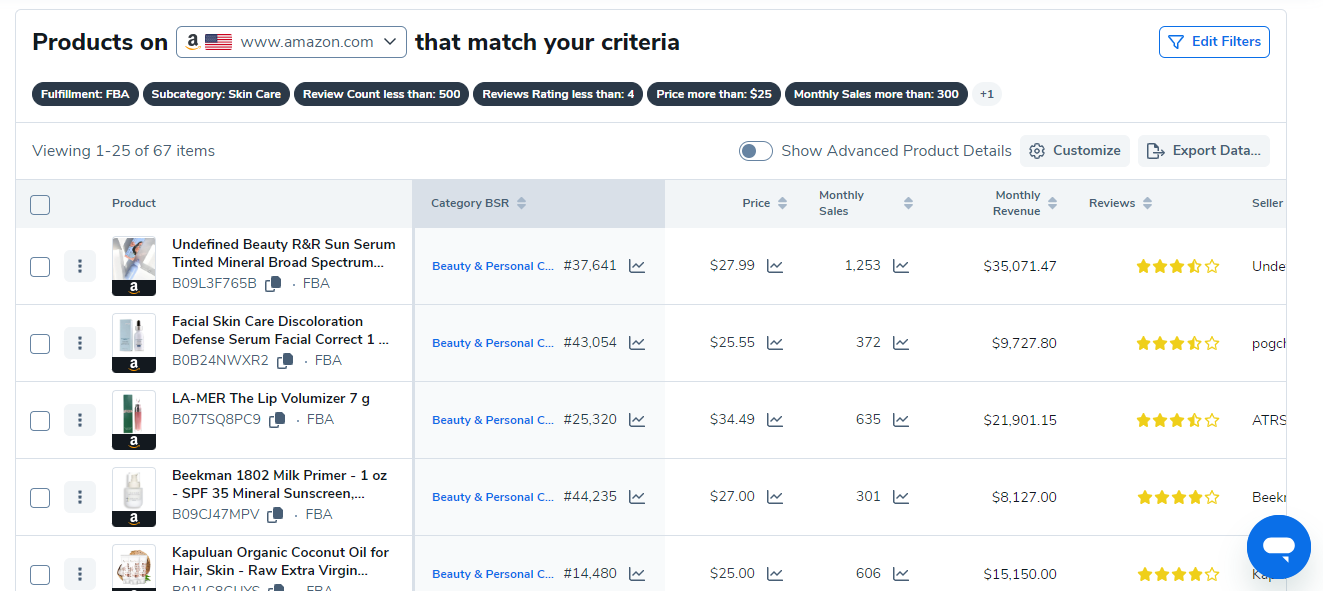Open three-dot menu for Kapuluan Coconut Oil
The width and height of the screenshot is (1323, 591).
[x=80, y=574]
